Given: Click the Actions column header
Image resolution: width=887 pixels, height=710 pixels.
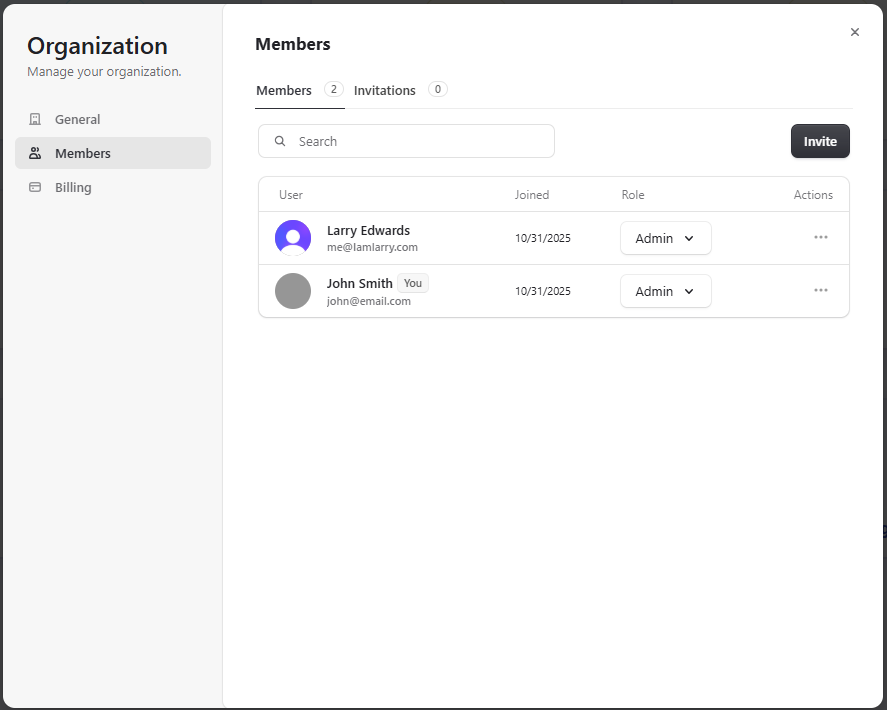Looking at the screenshot, I should (x=813, y=195).
